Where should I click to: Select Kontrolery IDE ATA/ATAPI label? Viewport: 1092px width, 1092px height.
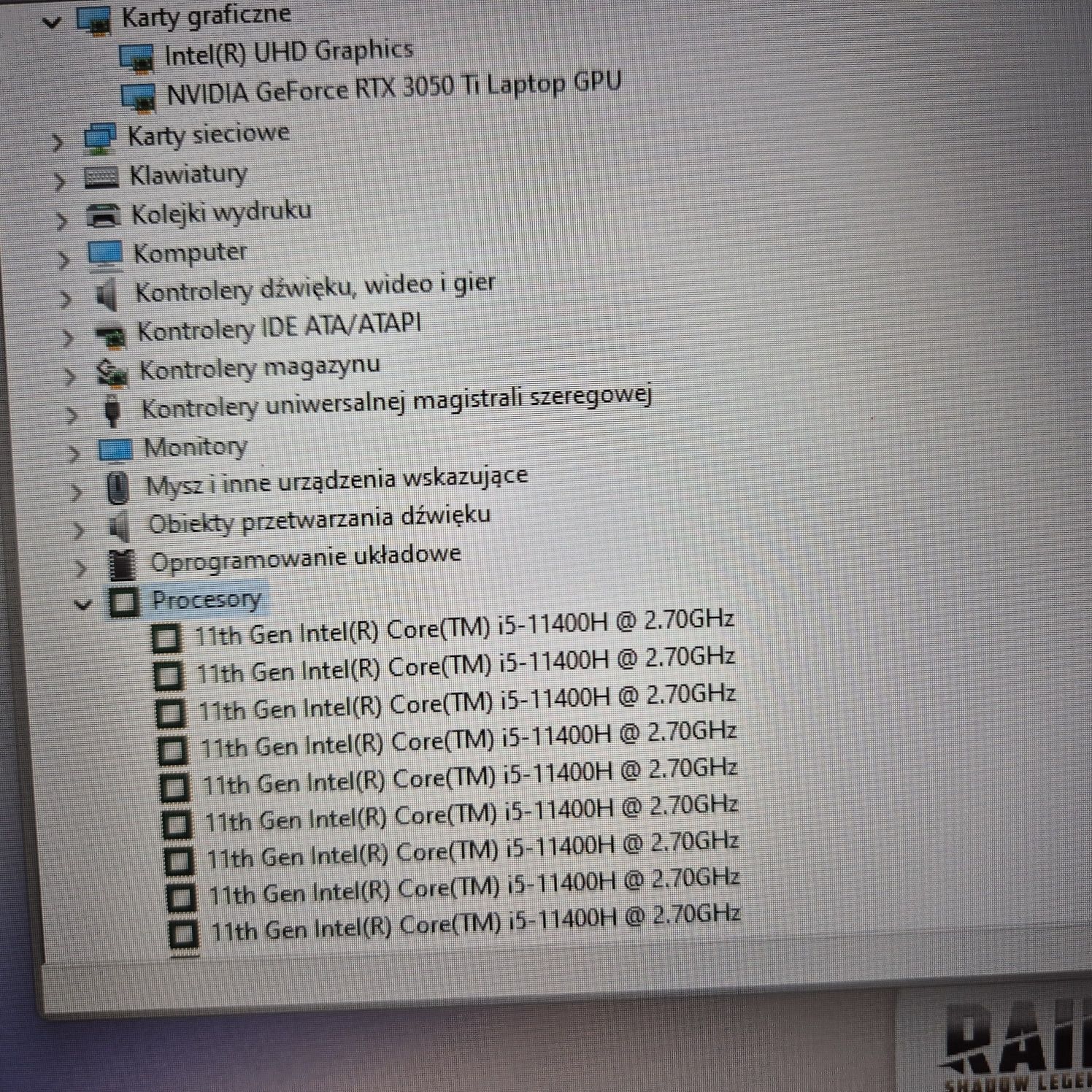point(280,328)
